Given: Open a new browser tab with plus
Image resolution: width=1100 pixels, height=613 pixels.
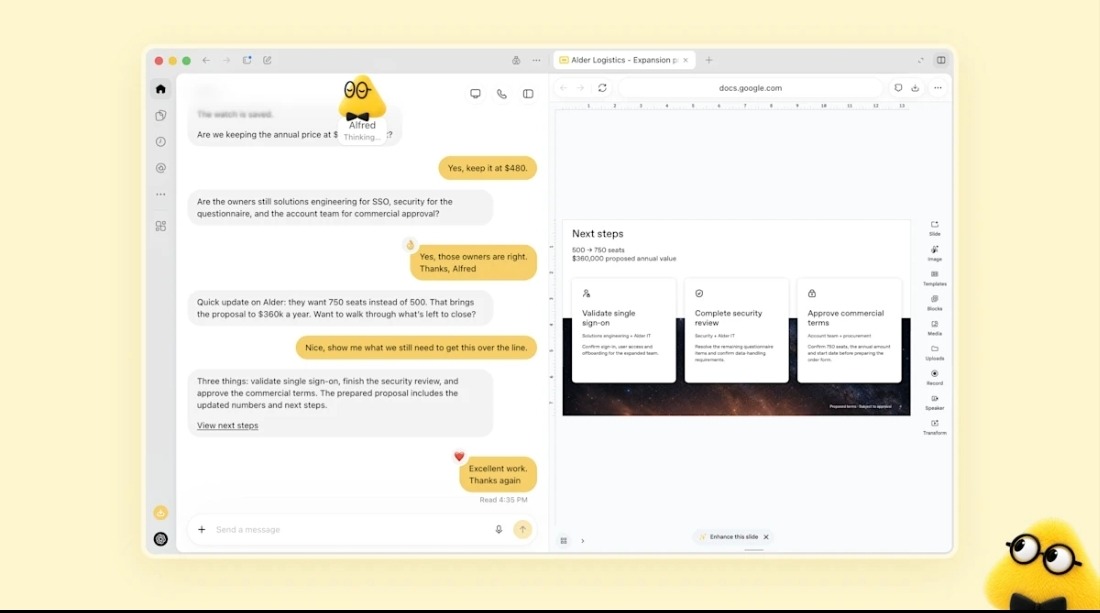Looking at the screenshot, I should pyautogui.click(x=709, y=60).
